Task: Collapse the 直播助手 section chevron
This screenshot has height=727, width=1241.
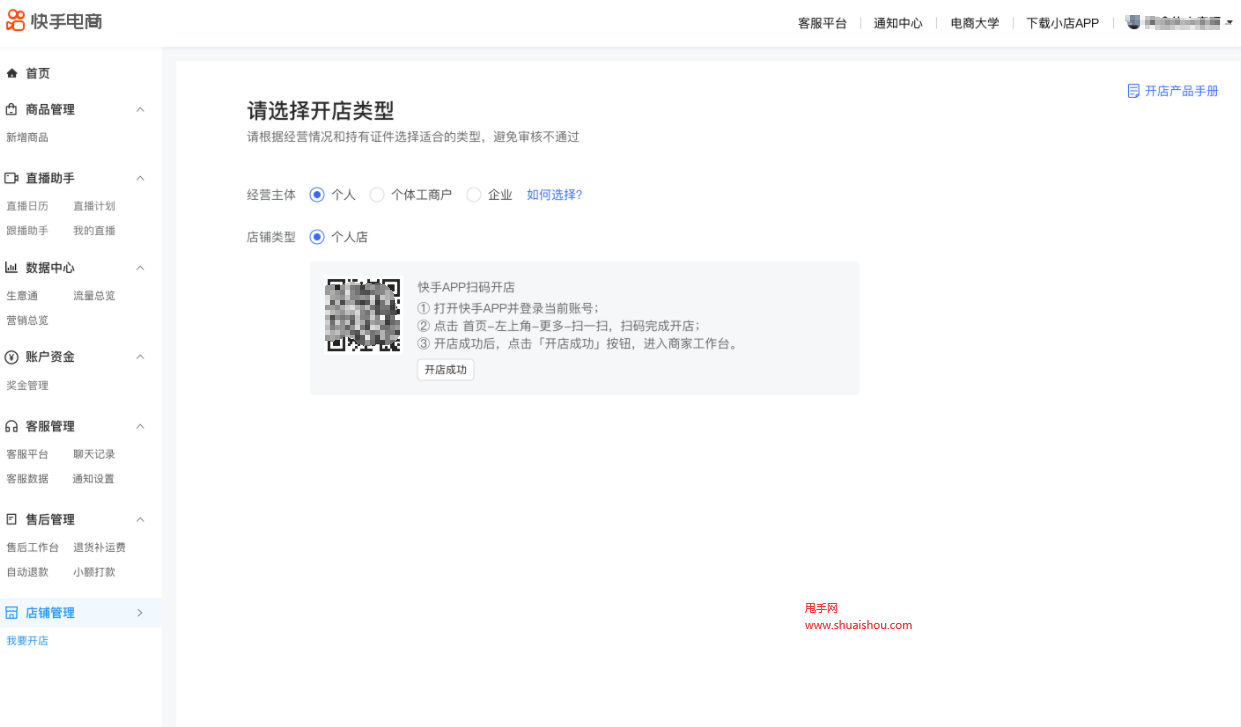Action: (x=140, y=178)
